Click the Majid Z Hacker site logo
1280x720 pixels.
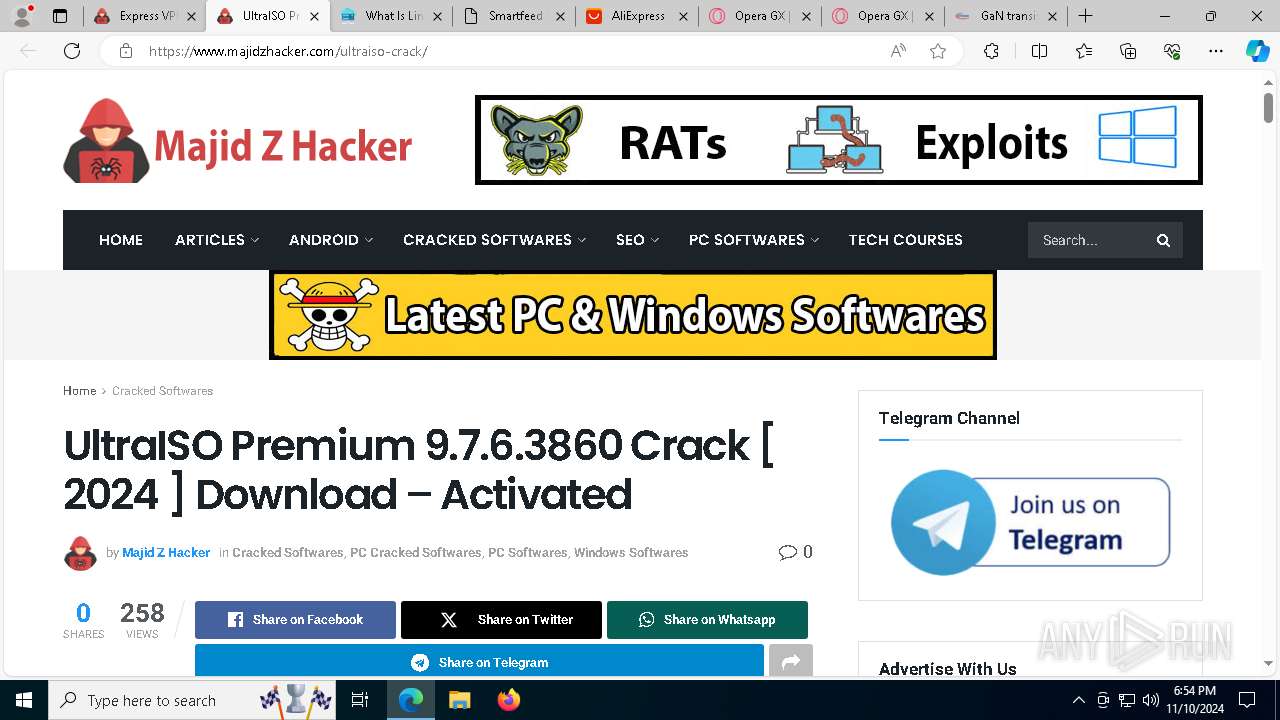click(x=238, y=141)
